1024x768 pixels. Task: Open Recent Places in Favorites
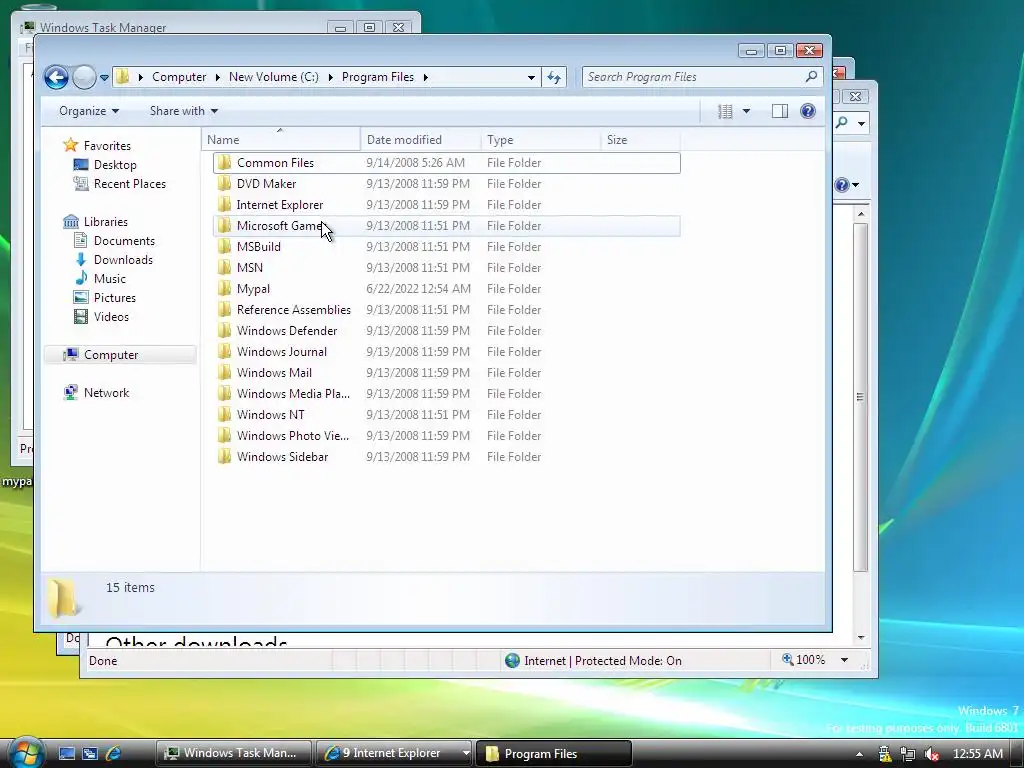click(129, 184)
